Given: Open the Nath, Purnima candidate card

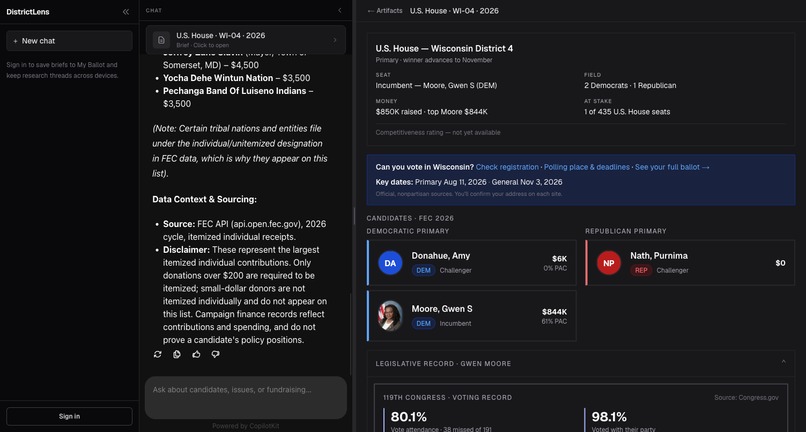Looking at the screenshot, I should pyautogui.click(x=690, y=263).
